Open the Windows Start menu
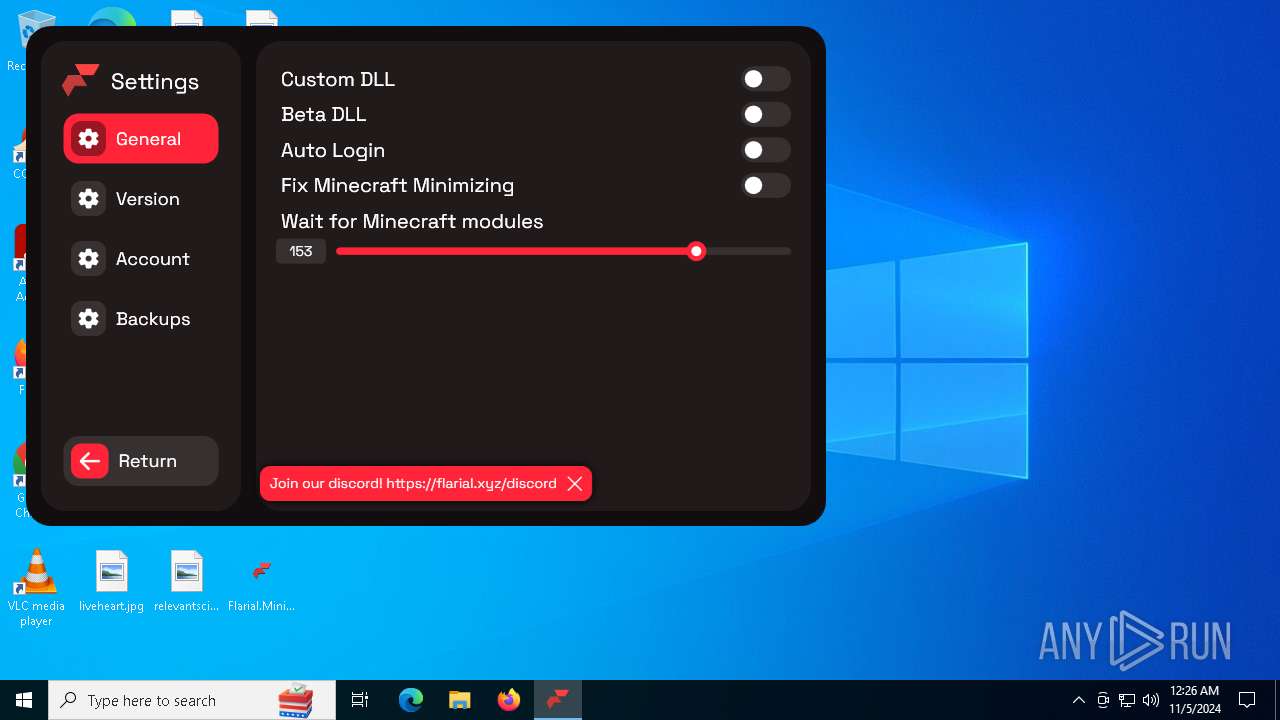 tap(24, 700)
